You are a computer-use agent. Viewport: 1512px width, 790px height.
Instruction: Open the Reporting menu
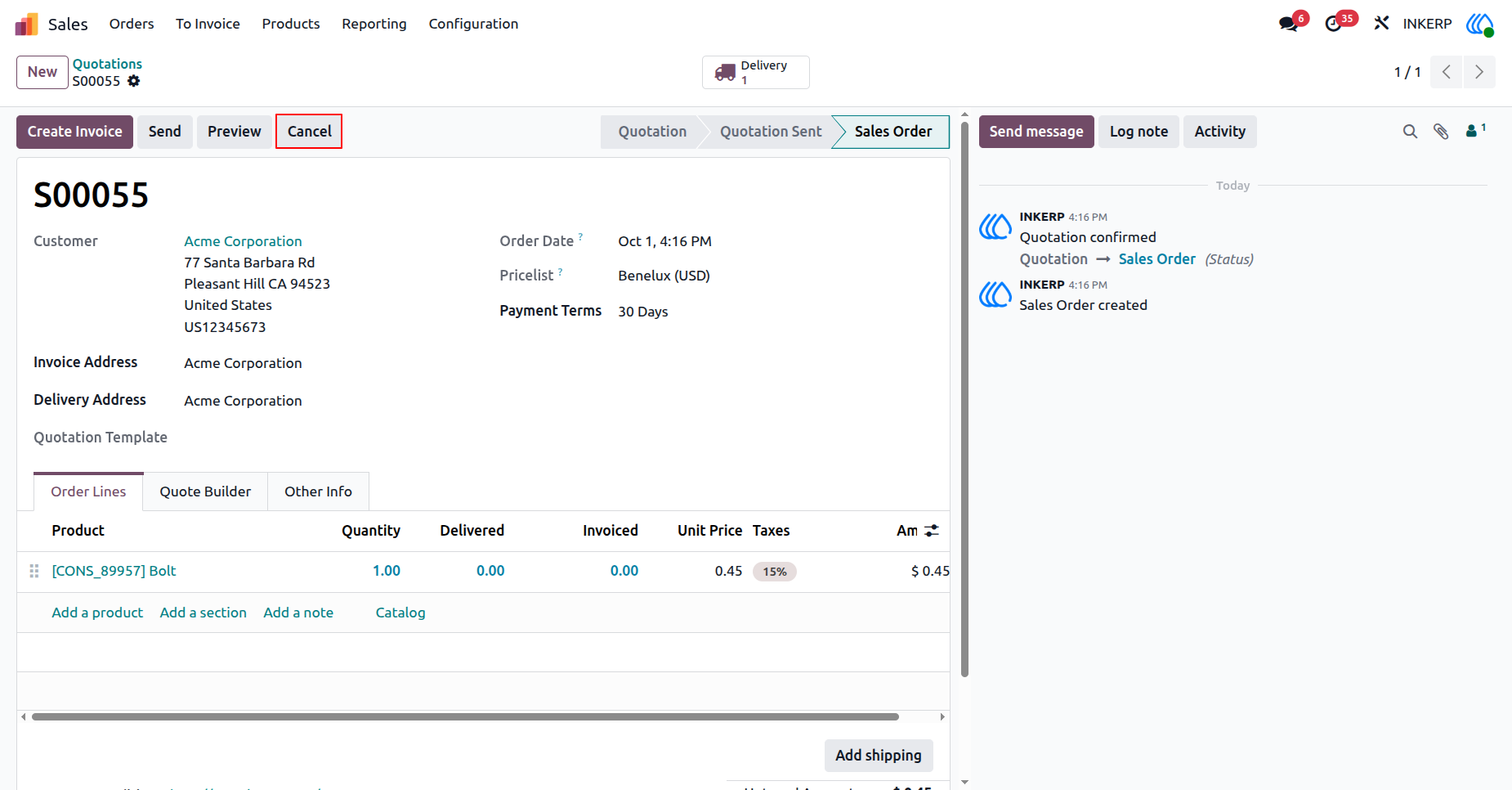(374, 24)
